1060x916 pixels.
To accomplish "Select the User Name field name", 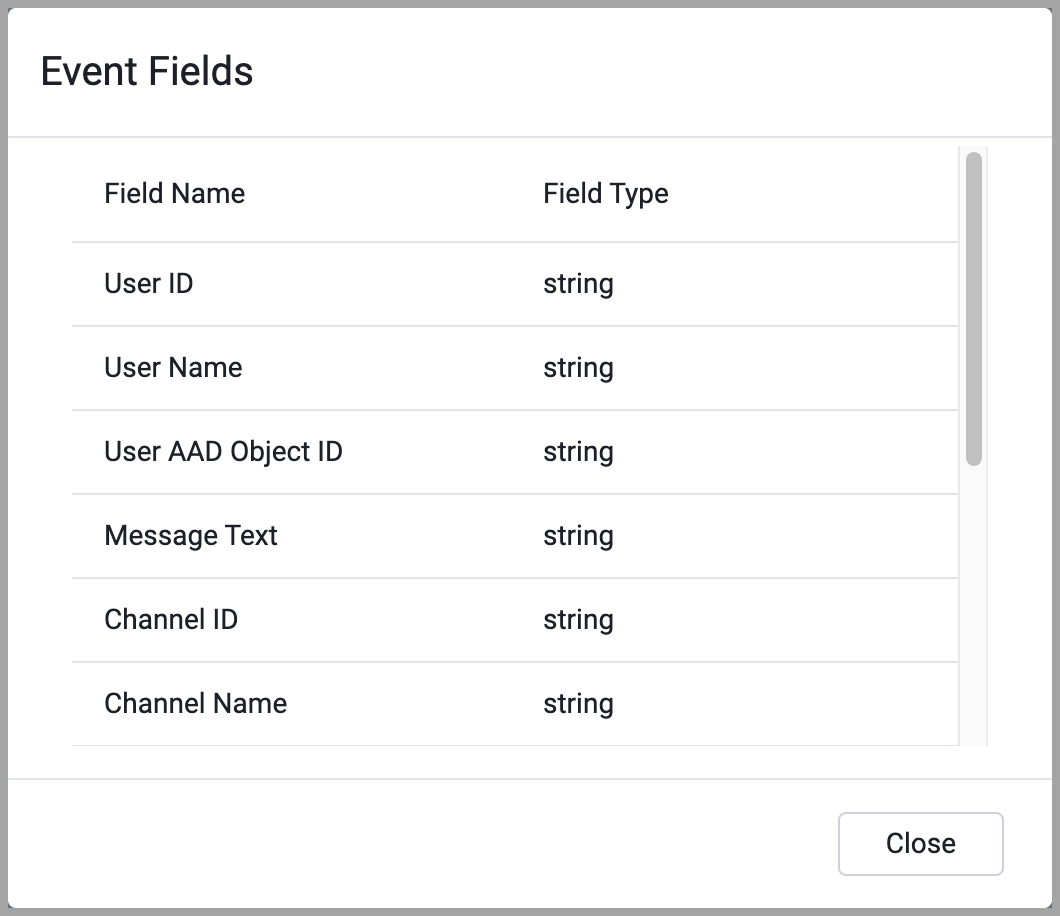I will [x=173, y=368].
